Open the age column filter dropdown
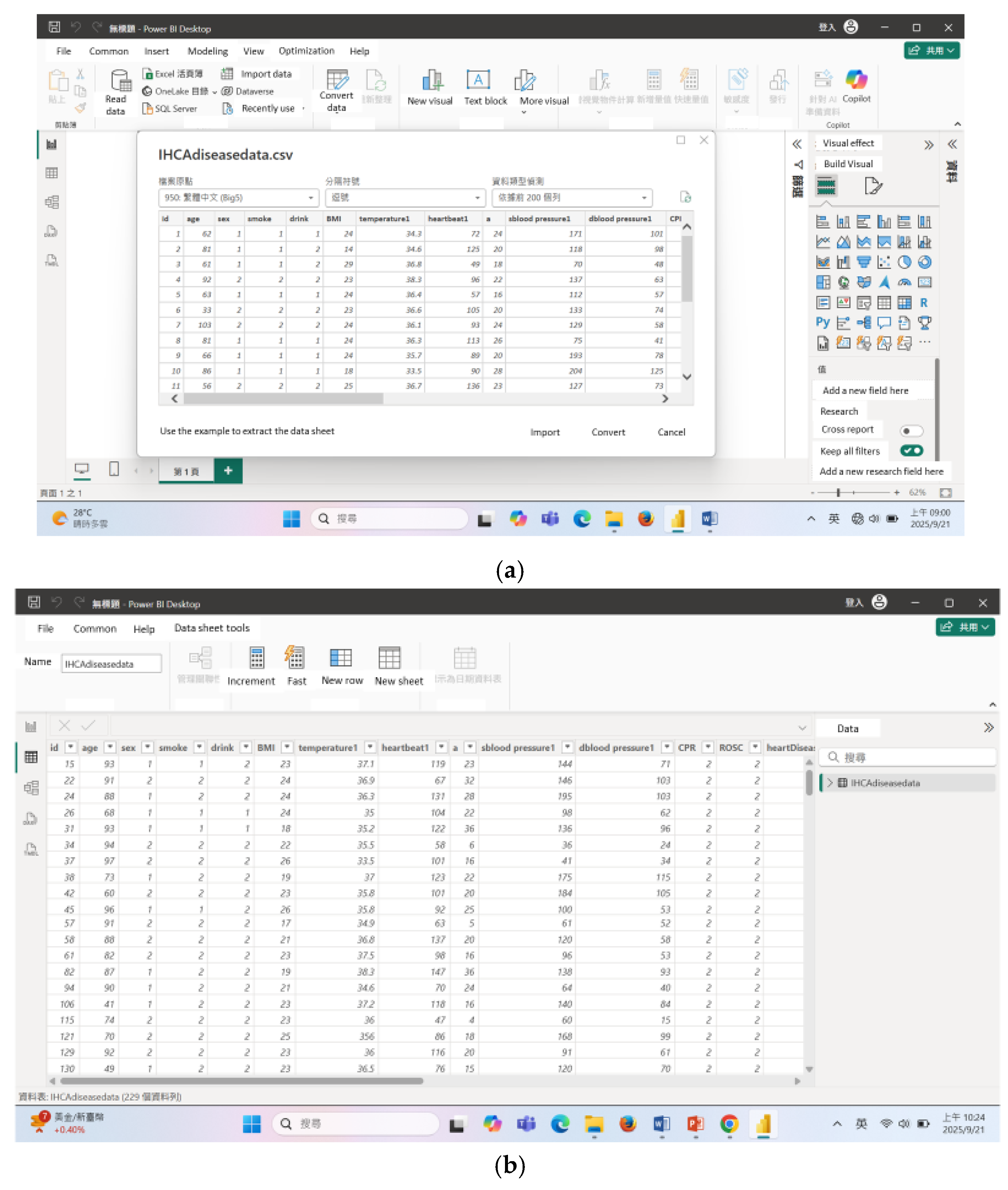 (x=110, y=747)
